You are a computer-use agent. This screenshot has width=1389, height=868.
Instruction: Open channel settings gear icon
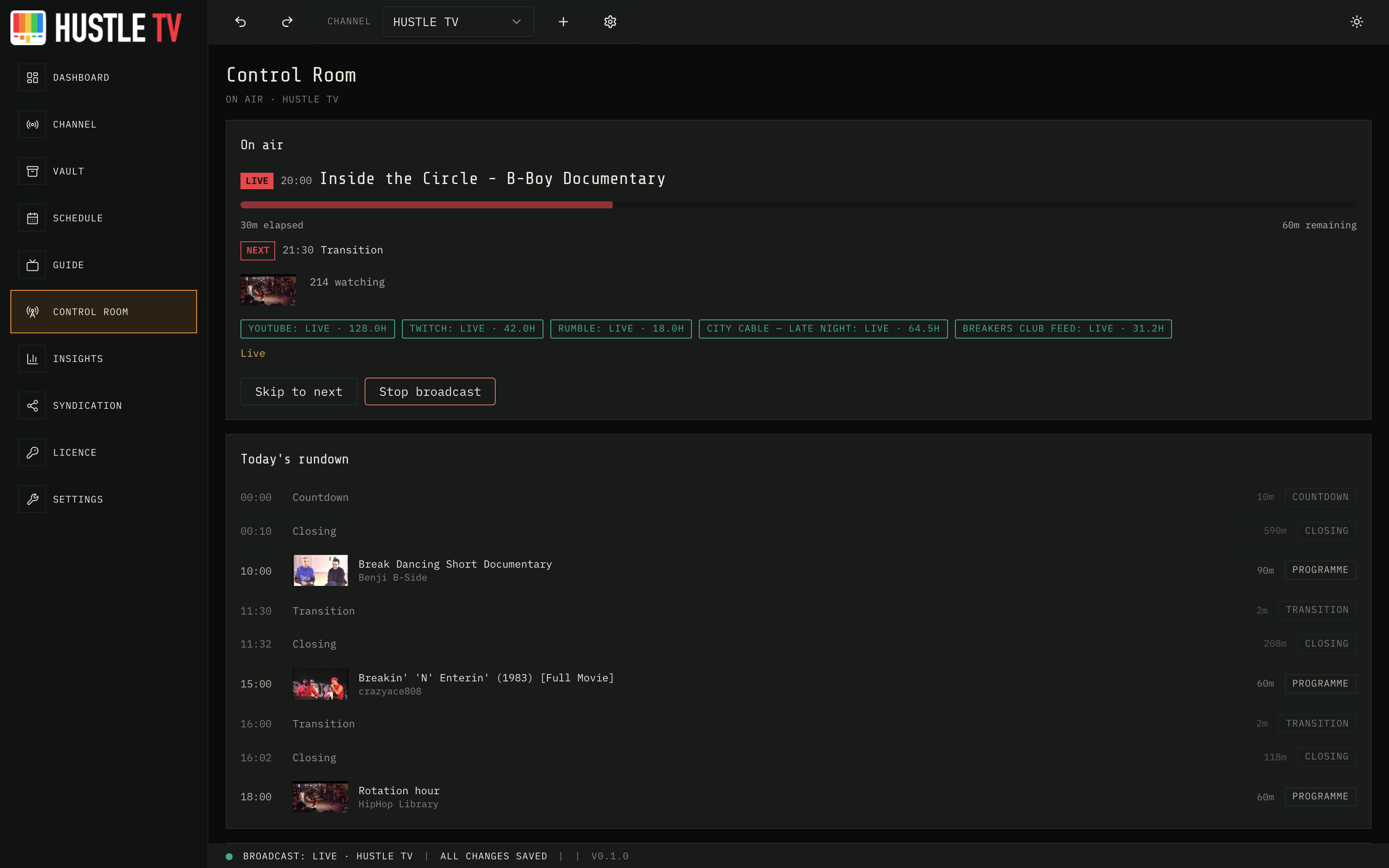tap(610, 22)
